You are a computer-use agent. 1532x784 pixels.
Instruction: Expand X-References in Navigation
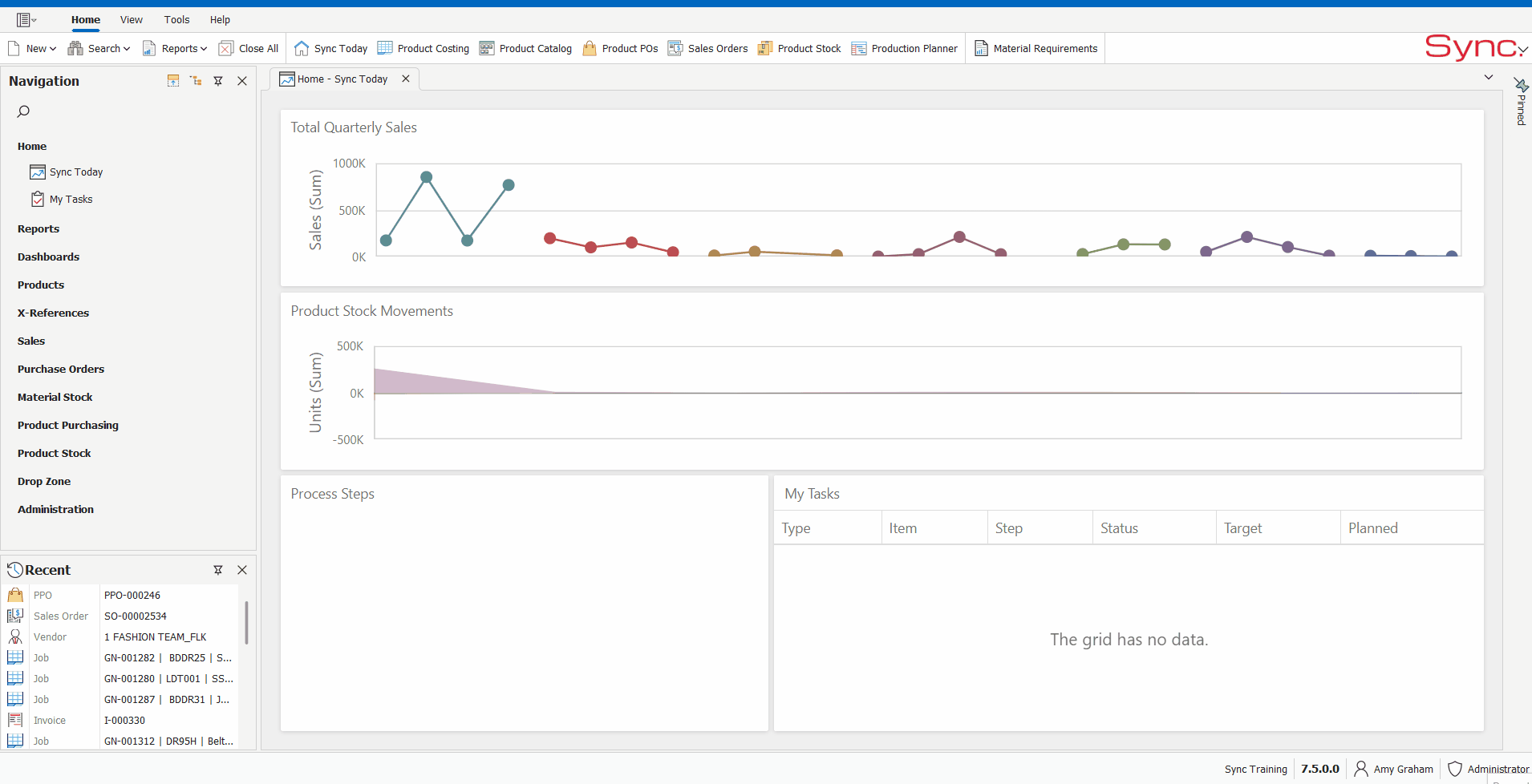pyautogui.click(x=53, y=313)
